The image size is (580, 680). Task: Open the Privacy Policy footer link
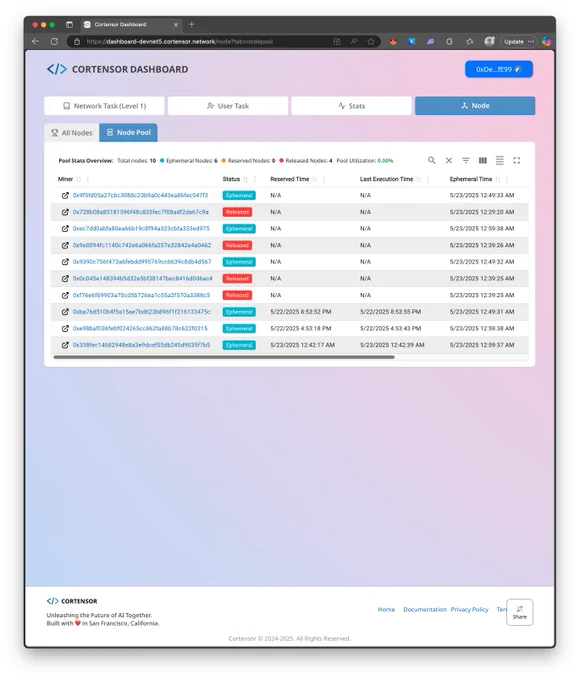(x=469, y=609)
